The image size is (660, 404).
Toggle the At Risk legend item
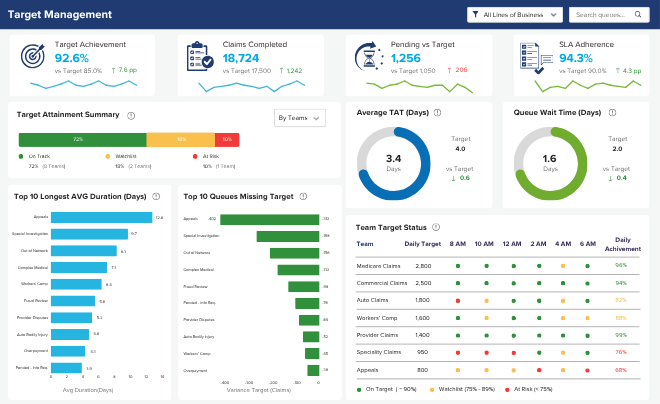pos(206,156)
